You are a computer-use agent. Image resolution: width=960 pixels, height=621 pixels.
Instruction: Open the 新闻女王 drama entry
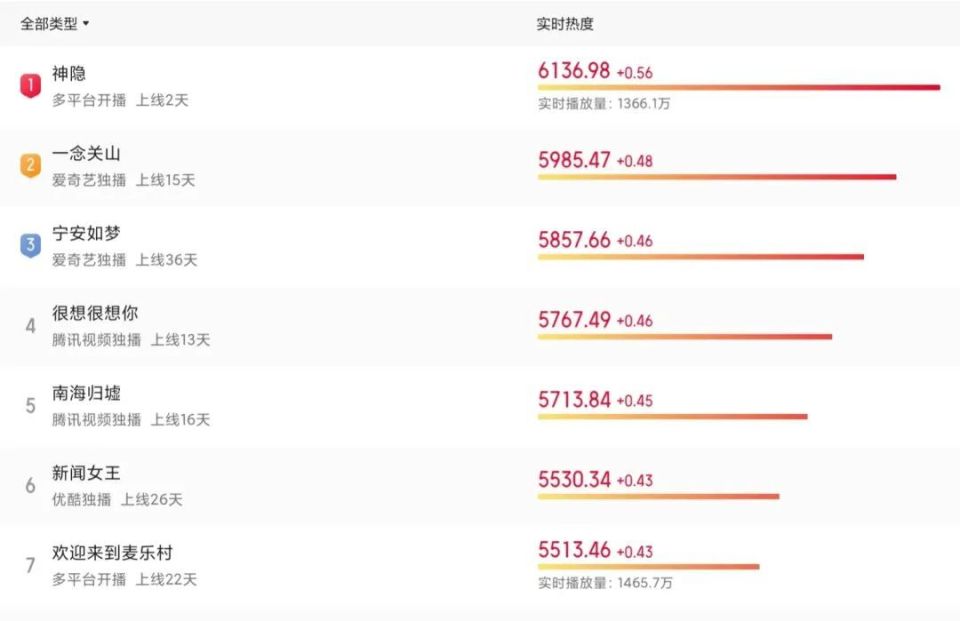pos(86,473)
